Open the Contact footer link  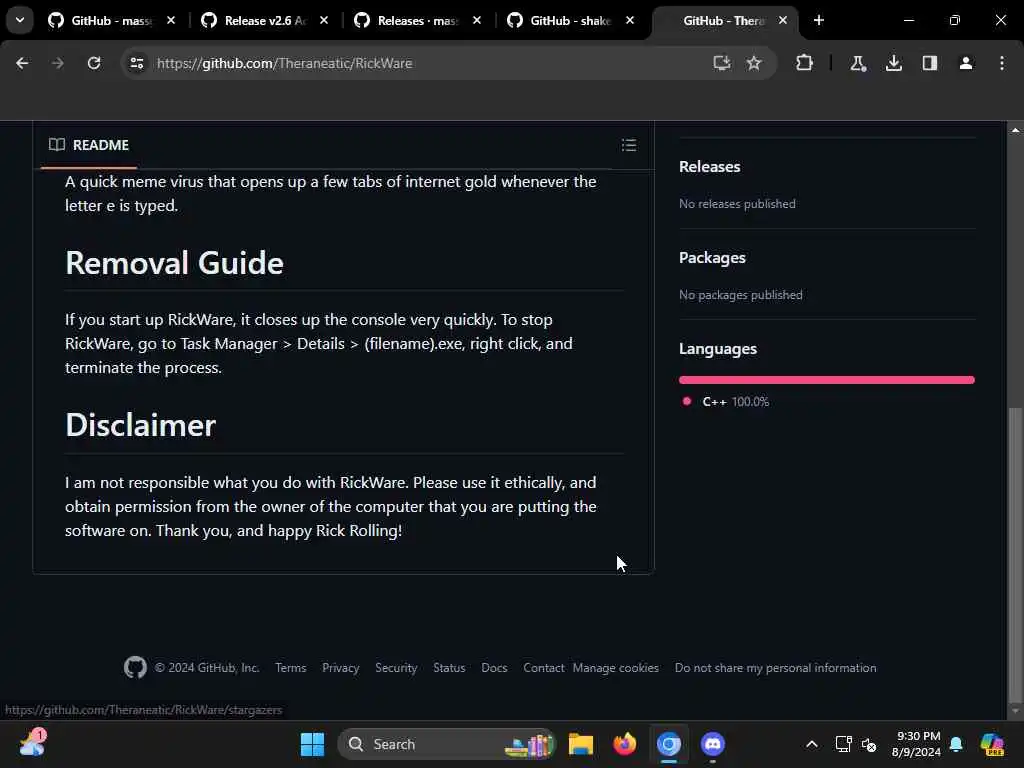click(x=543, y=667)
